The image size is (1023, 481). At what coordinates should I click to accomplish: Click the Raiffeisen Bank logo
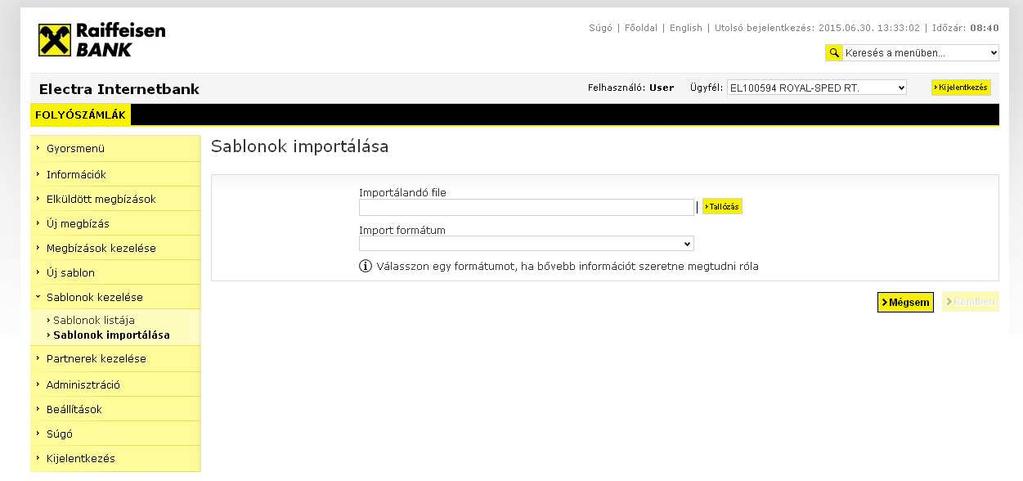[x=101, y=40]
